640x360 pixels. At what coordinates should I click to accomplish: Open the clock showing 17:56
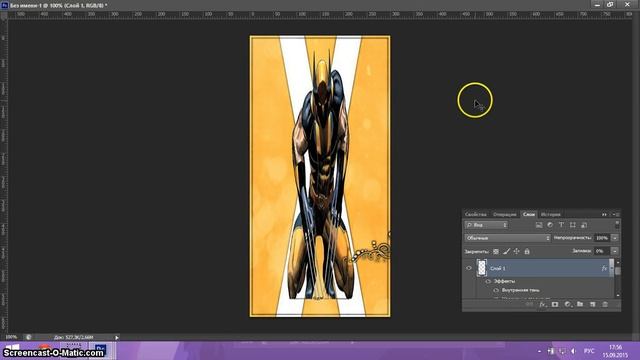click(x=616, y=351)
